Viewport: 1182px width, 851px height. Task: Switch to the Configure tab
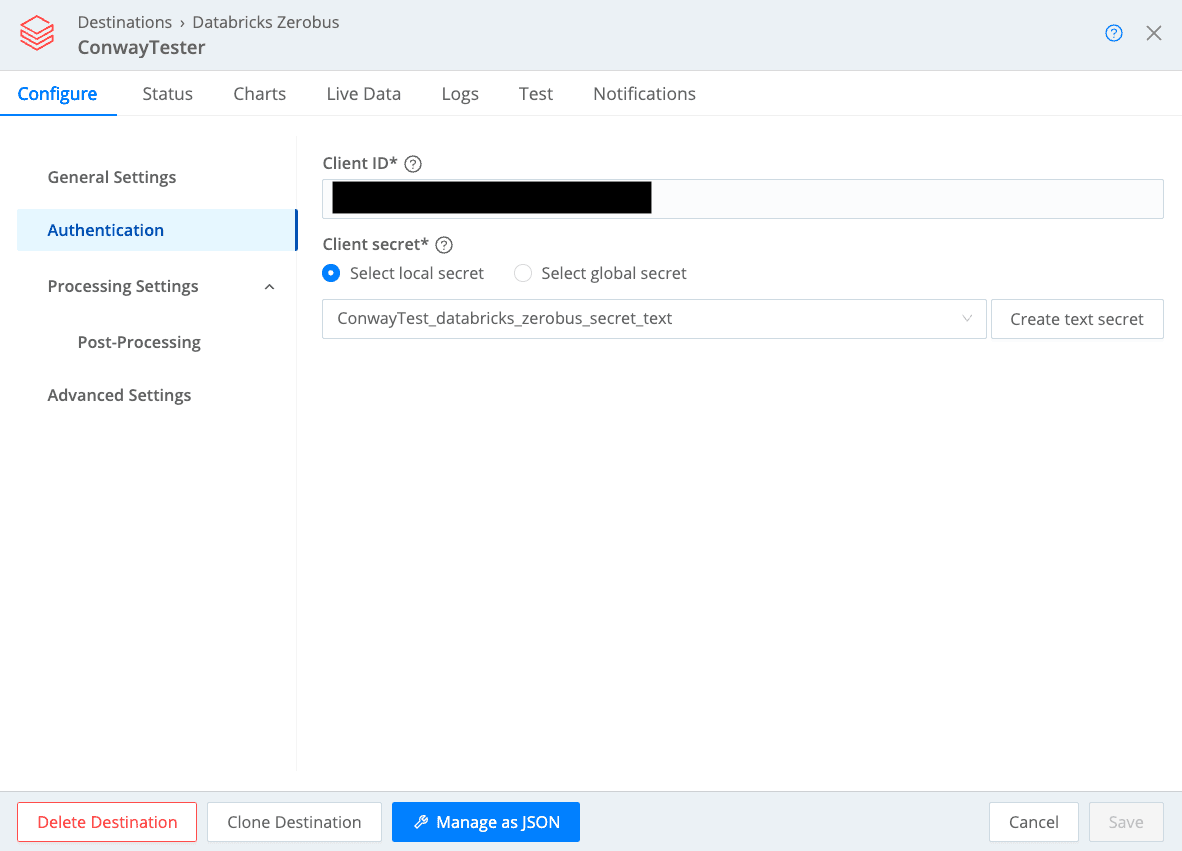coord(57,93)
